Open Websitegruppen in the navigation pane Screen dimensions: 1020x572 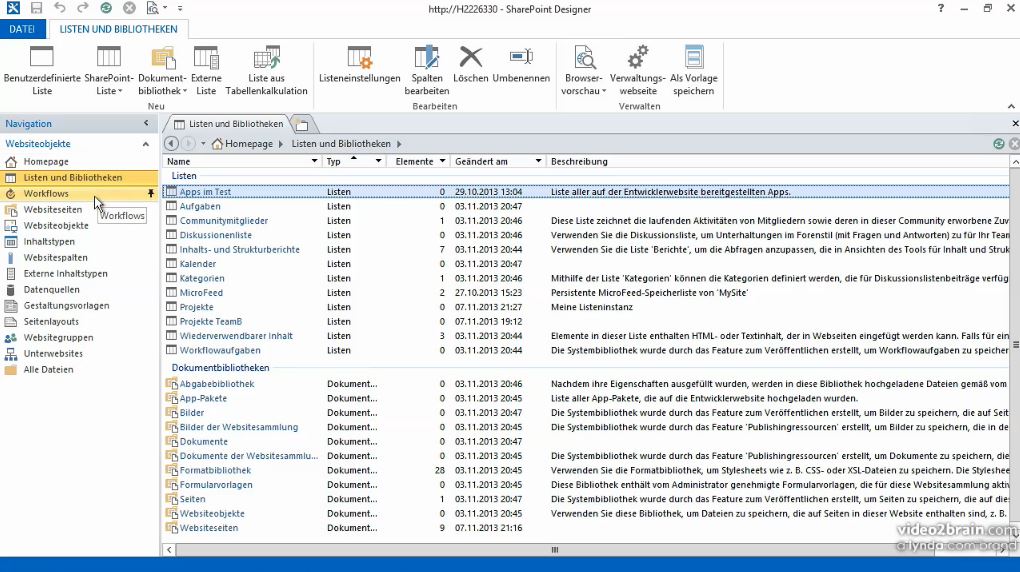59,338
